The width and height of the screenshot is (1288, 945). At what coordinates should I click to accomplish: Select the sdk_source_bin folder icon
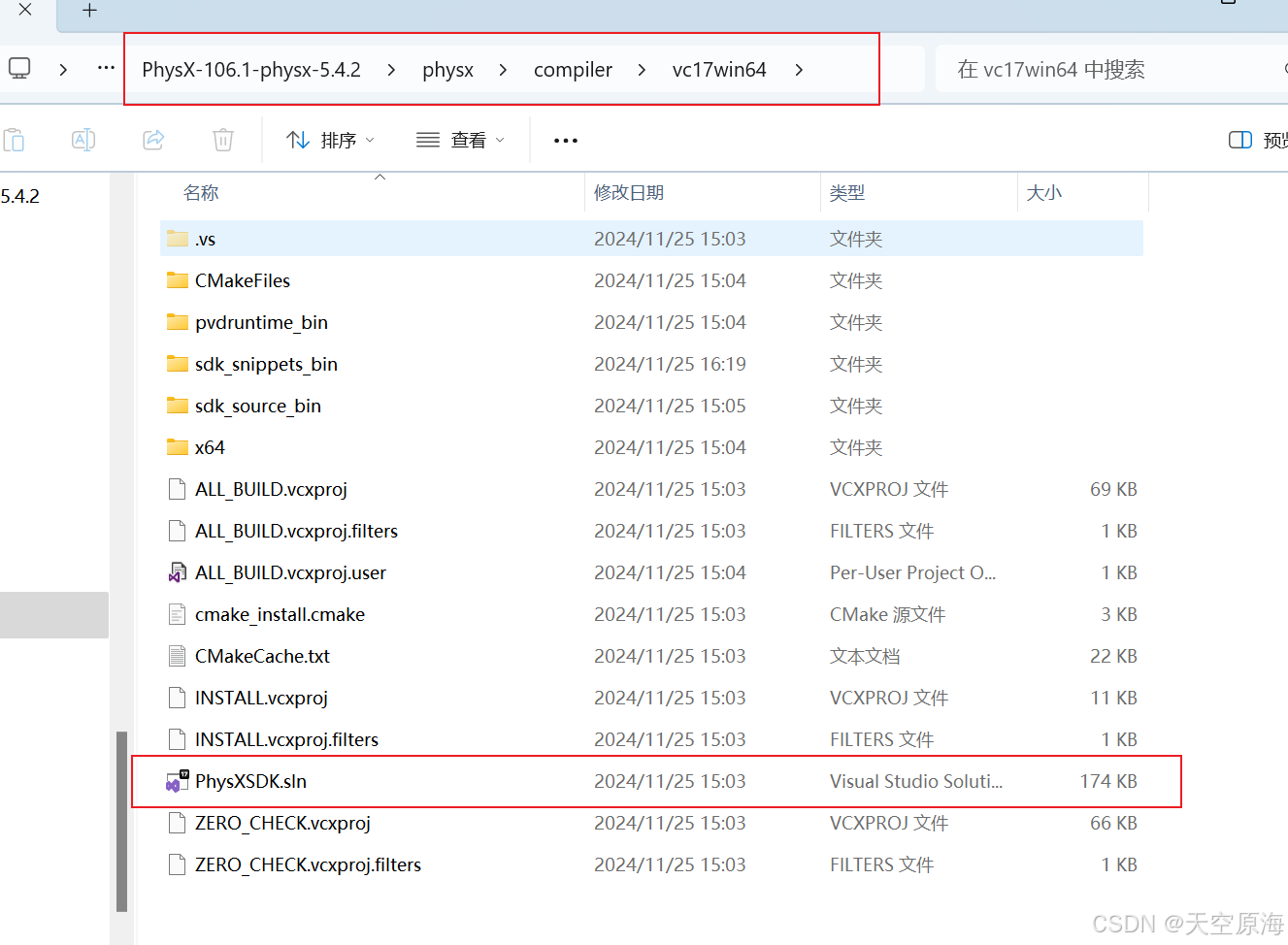tap(177, 406)
